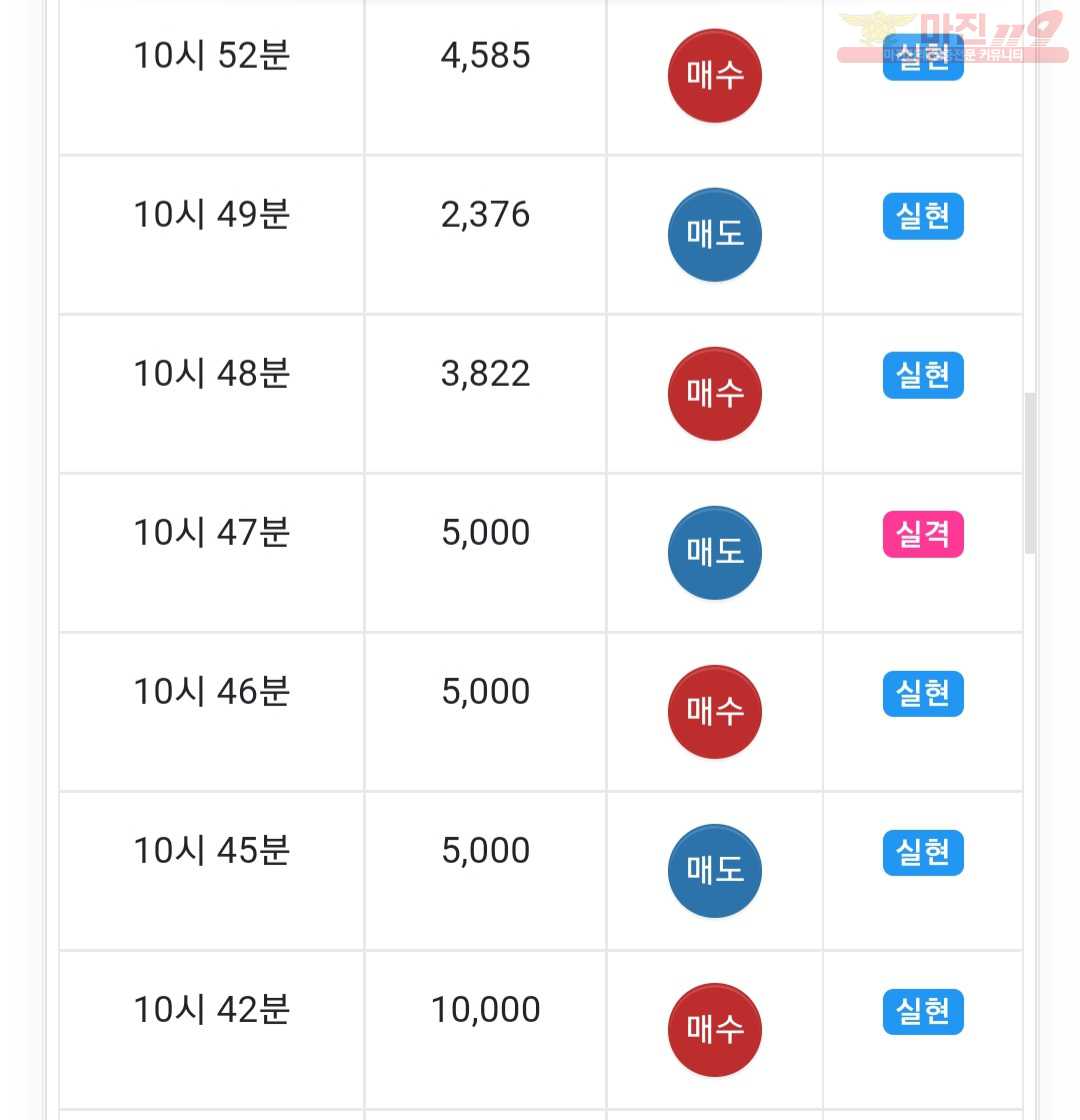Click the red 매수 circle for 10시 52분
The width and height of the screenshot is (1080, 1120).
tap(714, 76)
